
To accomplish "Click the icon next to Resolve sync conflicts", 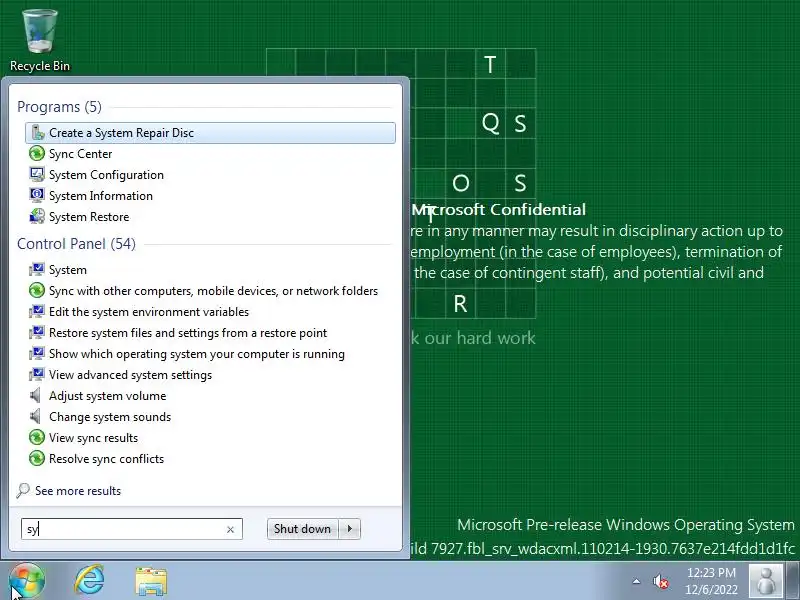I will coord(37,458).
